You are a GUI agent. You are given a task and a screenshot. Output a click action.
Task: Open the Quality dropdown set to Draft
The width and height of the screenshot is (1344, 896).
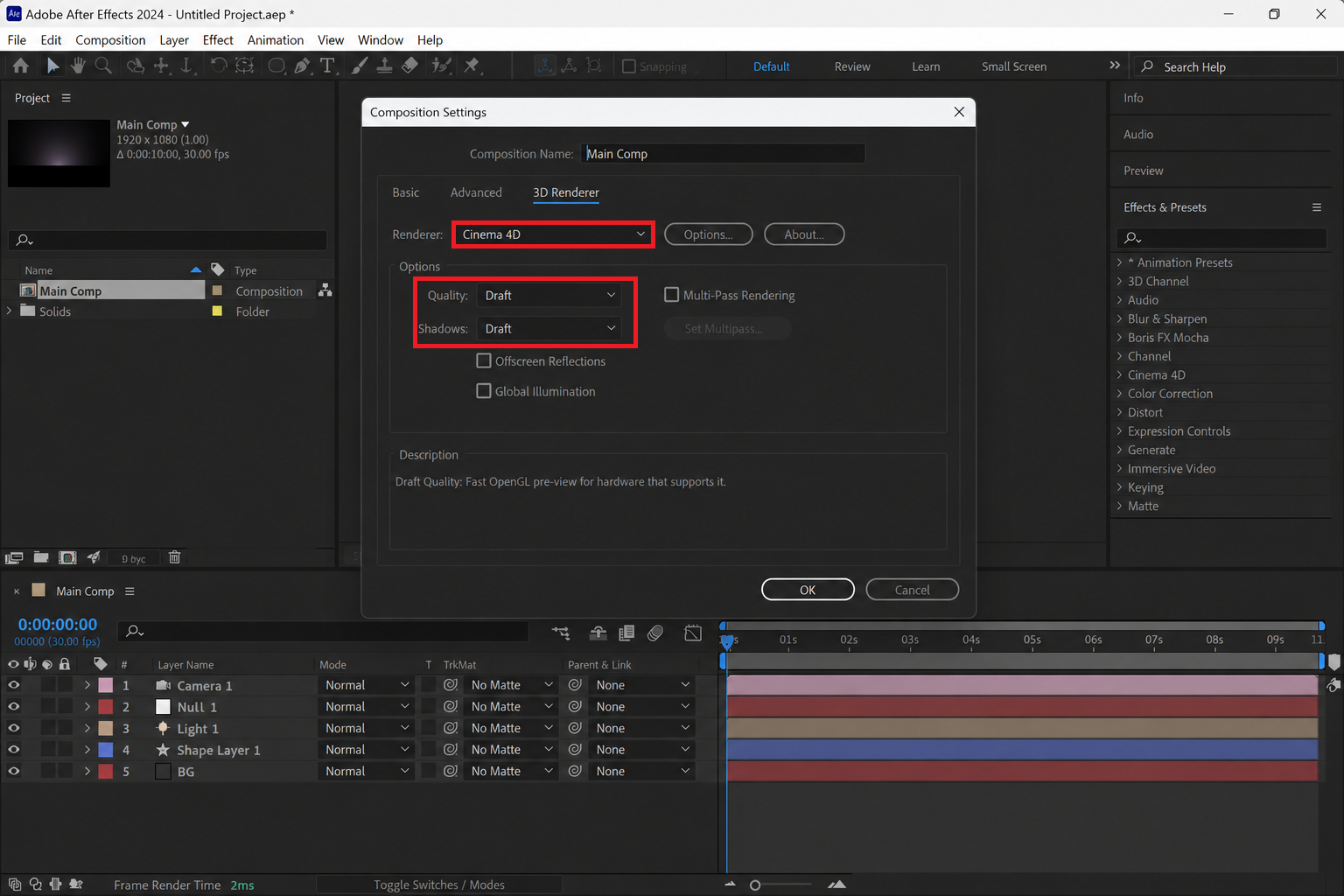coord(550,295)
